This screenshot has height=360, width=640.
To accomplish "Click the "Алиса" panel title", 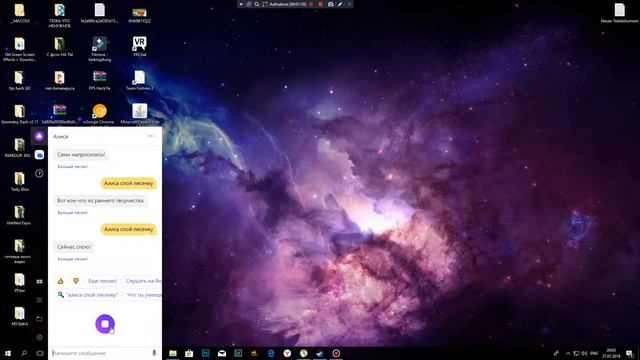I will (60, 136).
